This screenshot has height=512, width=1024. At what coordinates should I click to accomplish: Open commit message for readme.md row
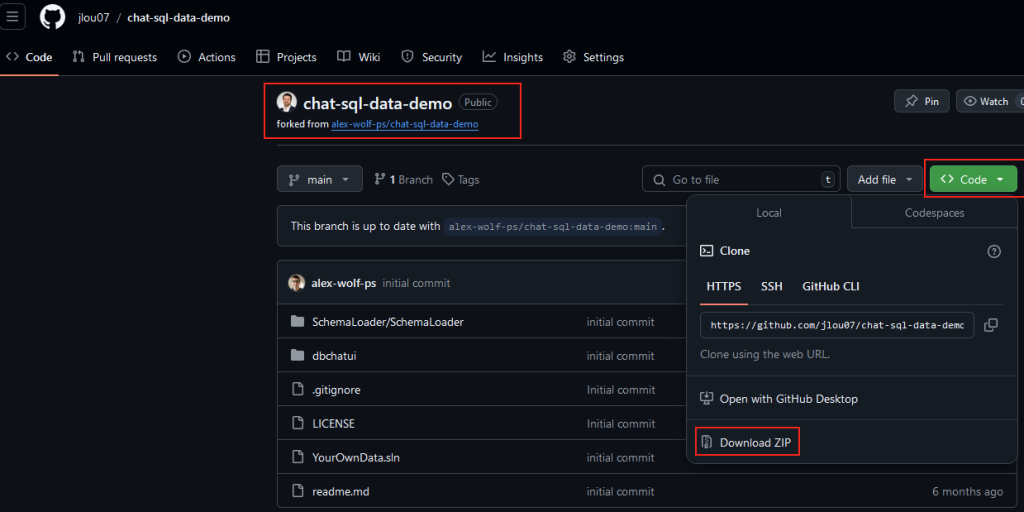click(x=620, y=492)
